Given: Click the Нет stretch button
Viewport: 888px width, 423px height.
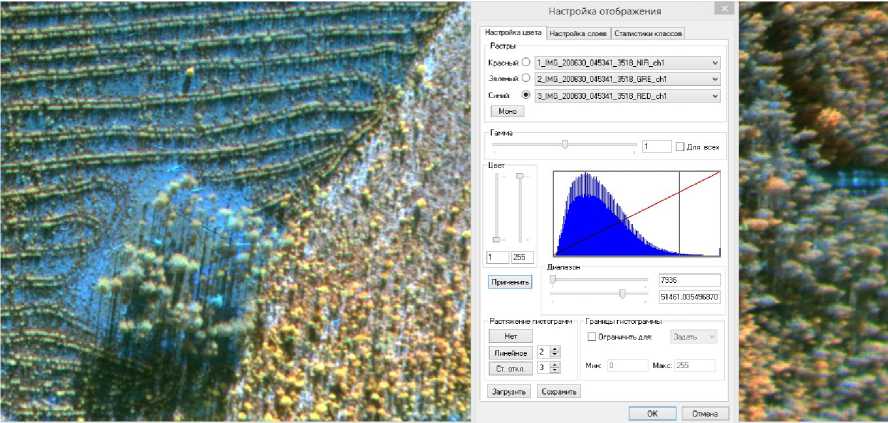Looking at the screenshot, I should pos(510,336).
